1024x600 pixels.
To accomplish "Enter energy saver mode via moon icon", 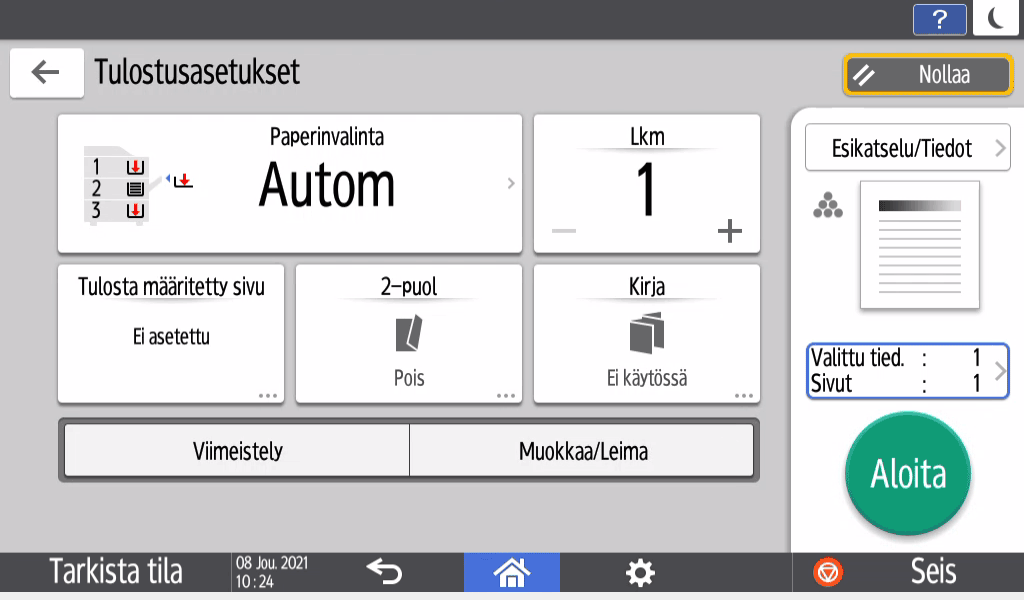I will (x=997, y=19).
